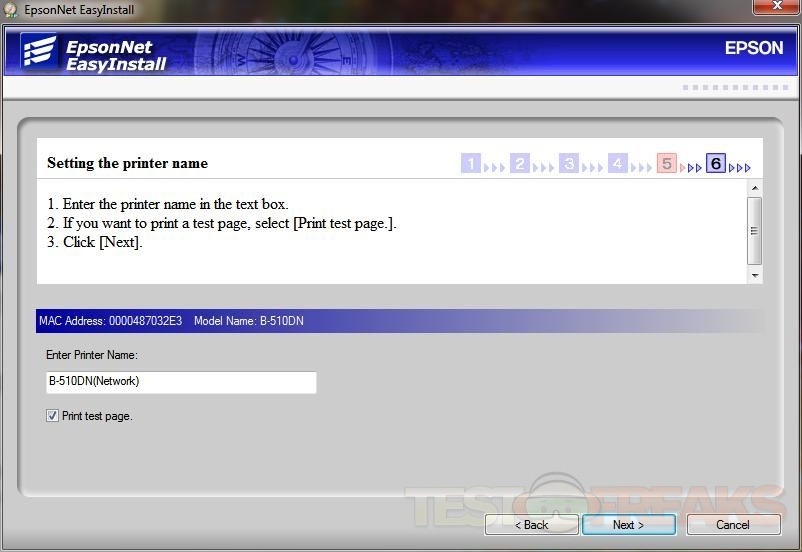Select the step 3 indicator
Image resolution: width=802 pixels, height=552 pixels.
[x=569, y=164]
